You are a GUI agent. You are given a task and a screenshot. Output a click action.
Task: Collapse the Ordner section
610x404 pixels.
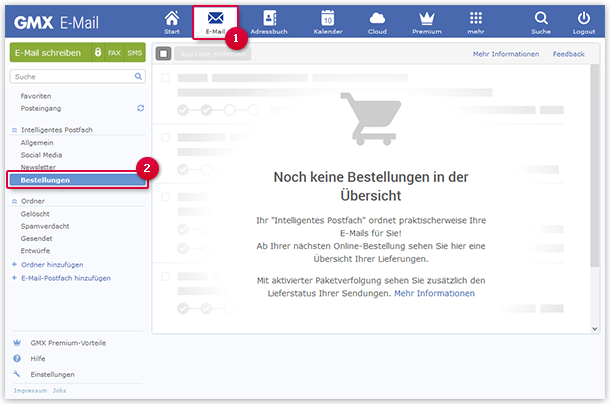[14, 201]
